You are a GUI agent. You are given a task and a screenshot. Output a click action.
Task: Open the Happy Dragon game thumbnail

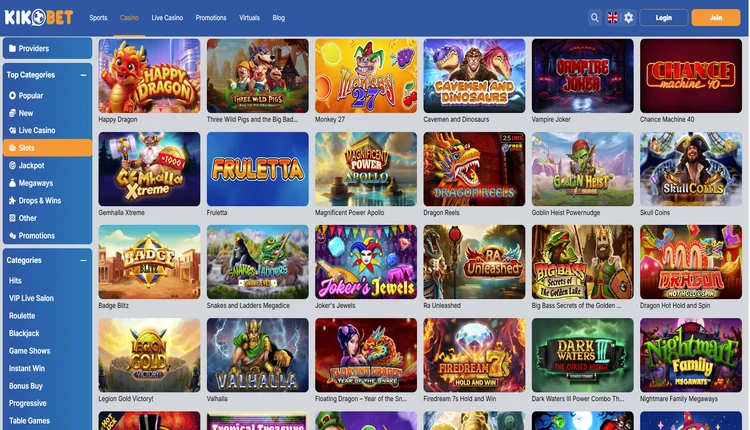[149, 76]
